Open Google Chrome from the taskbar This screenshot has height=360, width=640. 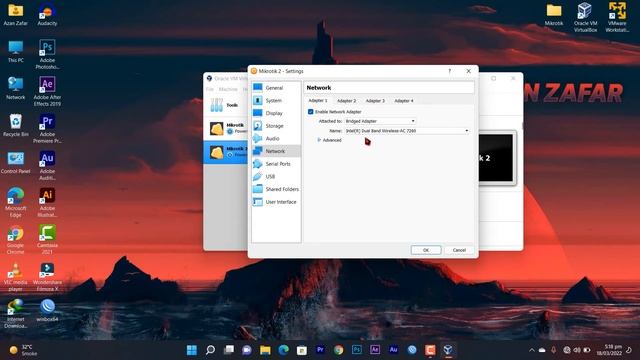click(x=338, y=350)
